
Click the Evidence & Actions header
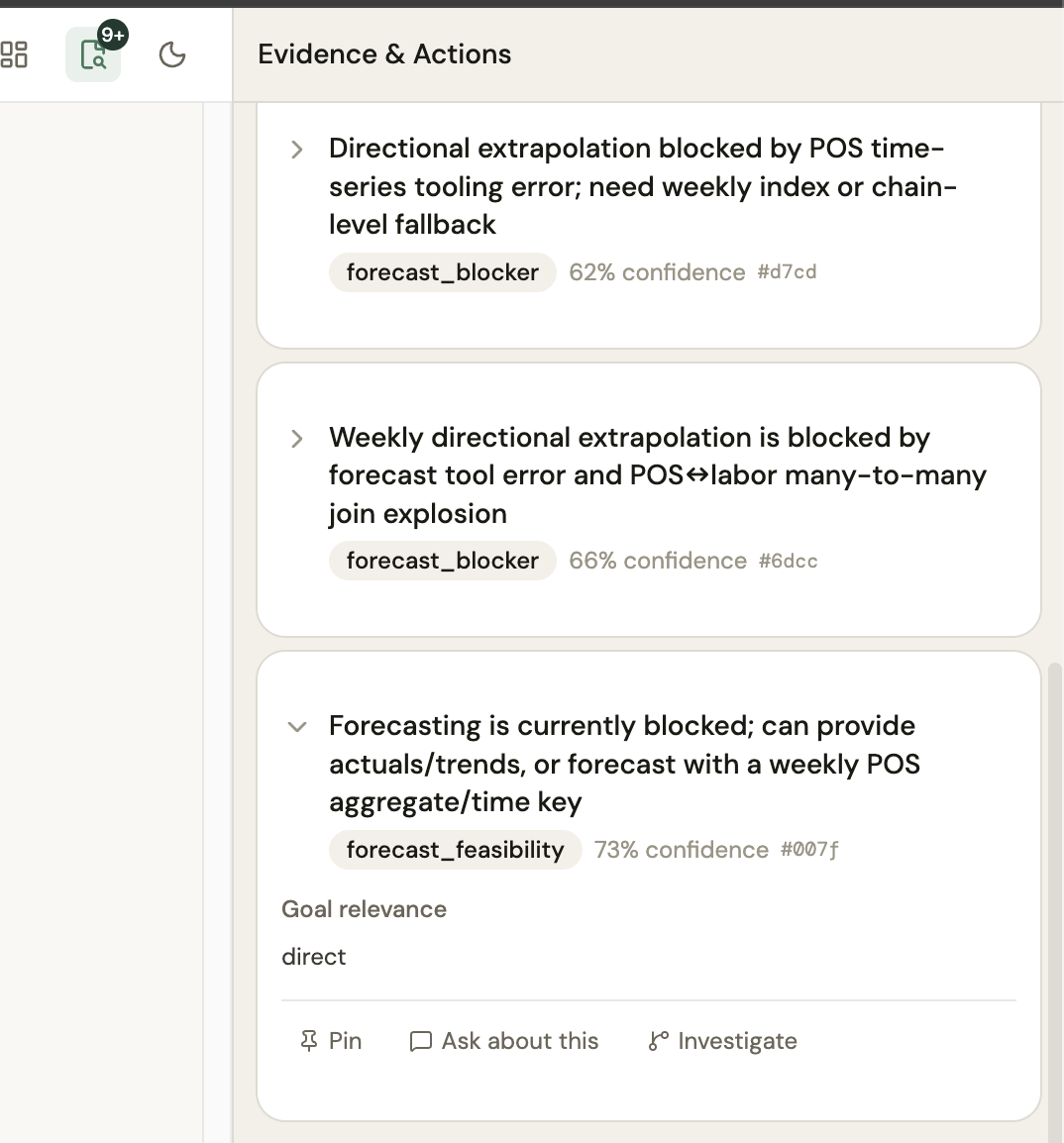[x=384, y=53]
